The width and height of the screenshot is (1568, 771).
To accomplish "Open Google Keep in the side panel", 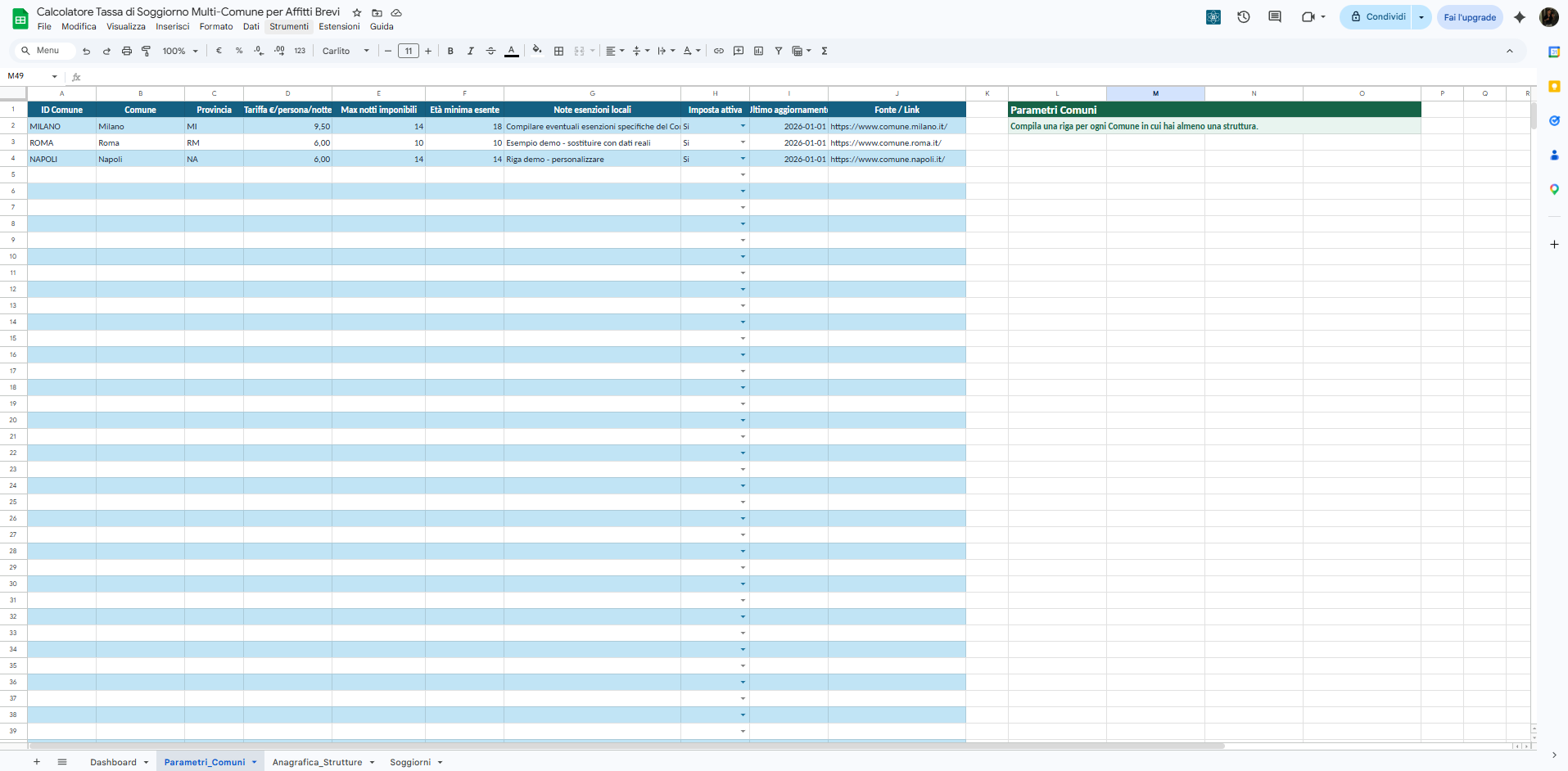I will click(x=1555, y=87).
